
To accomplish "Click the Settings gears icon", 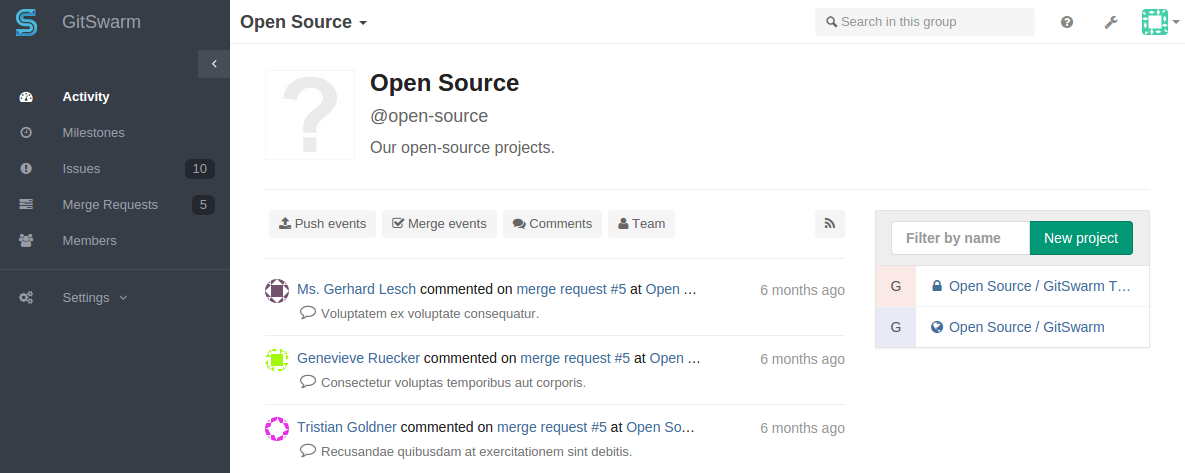I will (26, 298).
